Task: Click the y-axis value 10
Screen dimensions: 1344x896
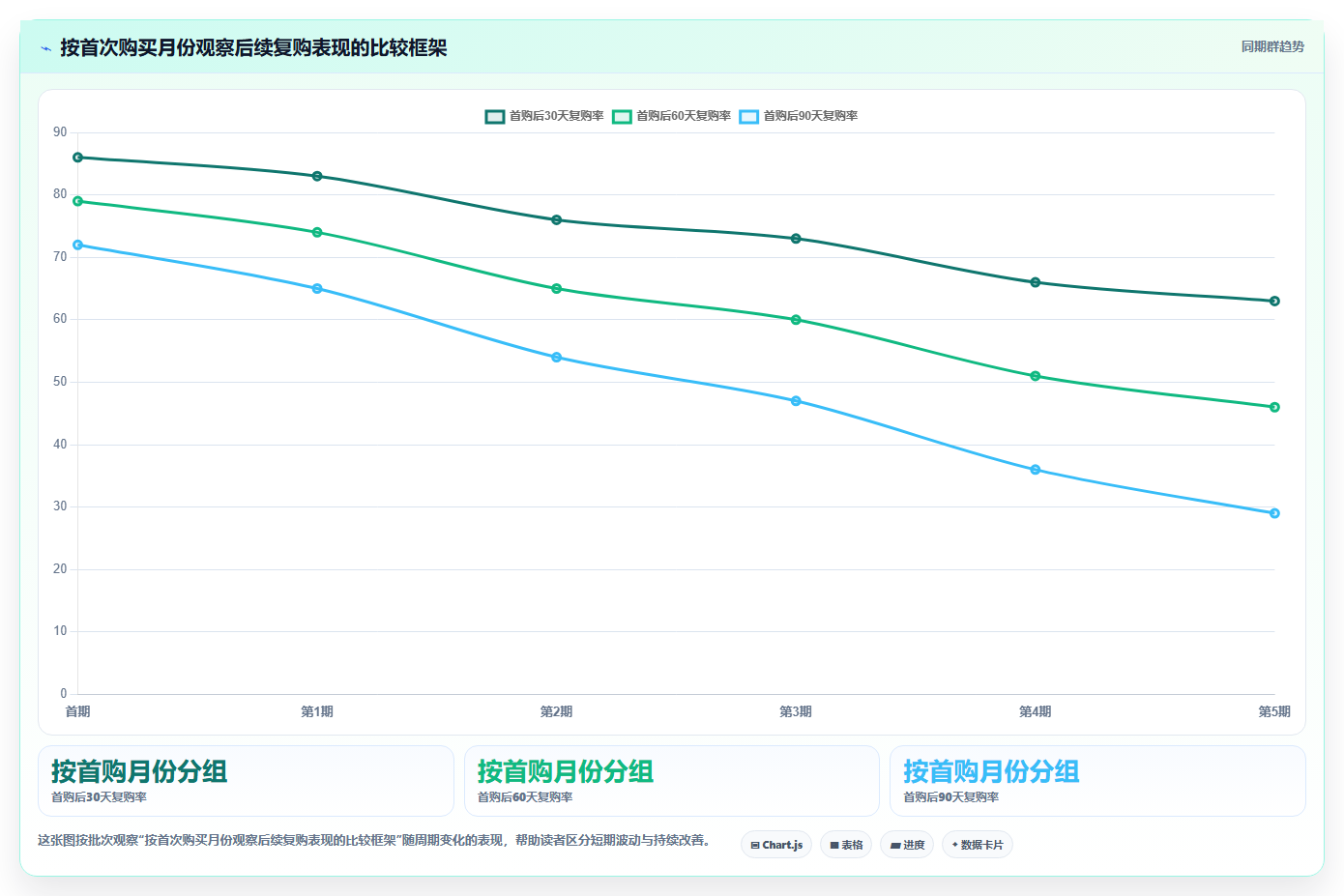Action: (60, 631)
